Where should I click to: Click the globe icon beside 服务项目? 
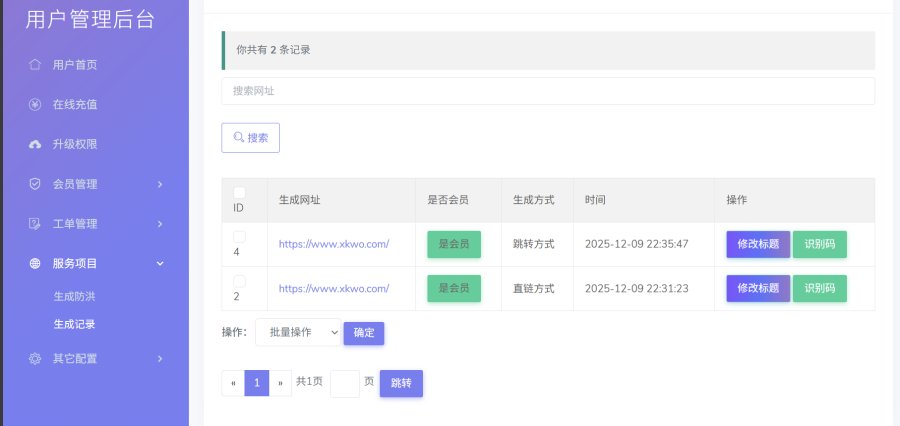pos(34,263)
